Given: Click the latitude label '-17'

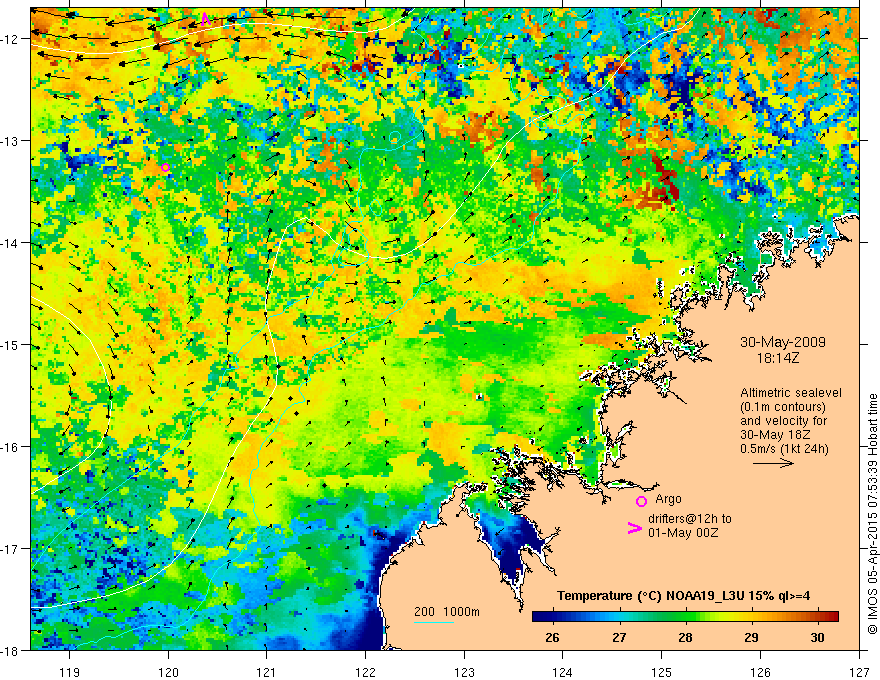Looking at the screenshot, I should tap(11, 549).
